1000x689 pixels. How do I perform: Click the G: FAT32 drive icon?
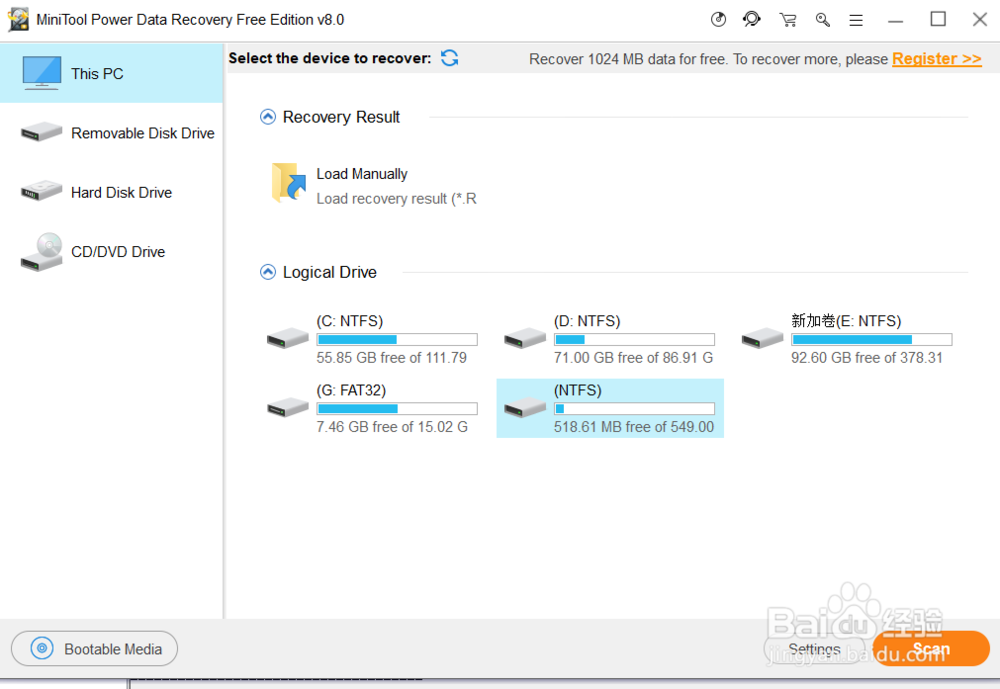pyautogui.click(x=288, y=407)
